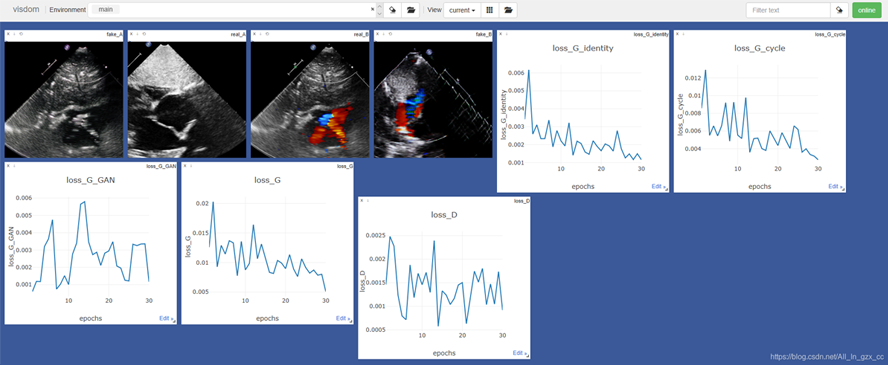Screen dimensions: 888x365
Task: Click the loss_G pane title bar
Action: (267, 166)
